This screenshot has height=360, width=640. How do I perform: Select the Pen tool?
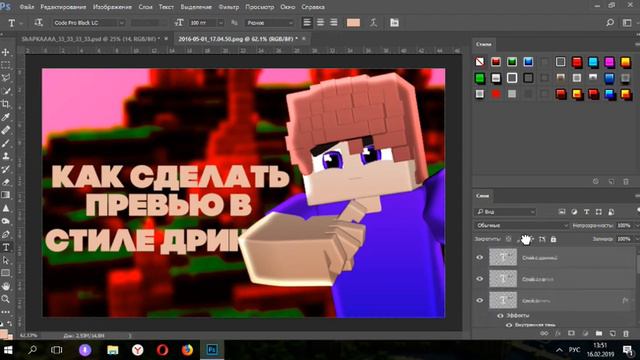click(x=6, y=234)
